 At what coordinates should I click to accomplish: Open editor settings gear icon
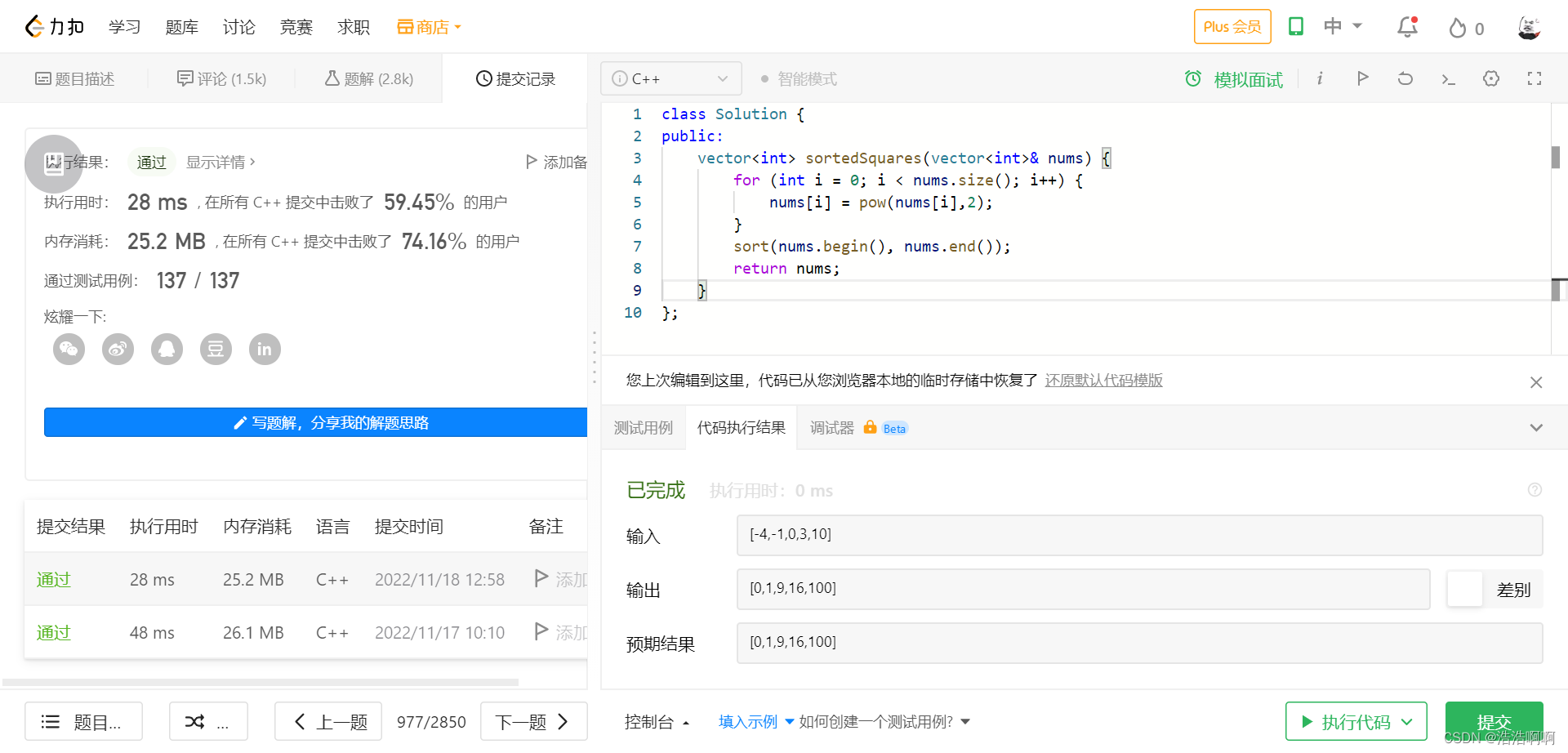coord(1491,78)
